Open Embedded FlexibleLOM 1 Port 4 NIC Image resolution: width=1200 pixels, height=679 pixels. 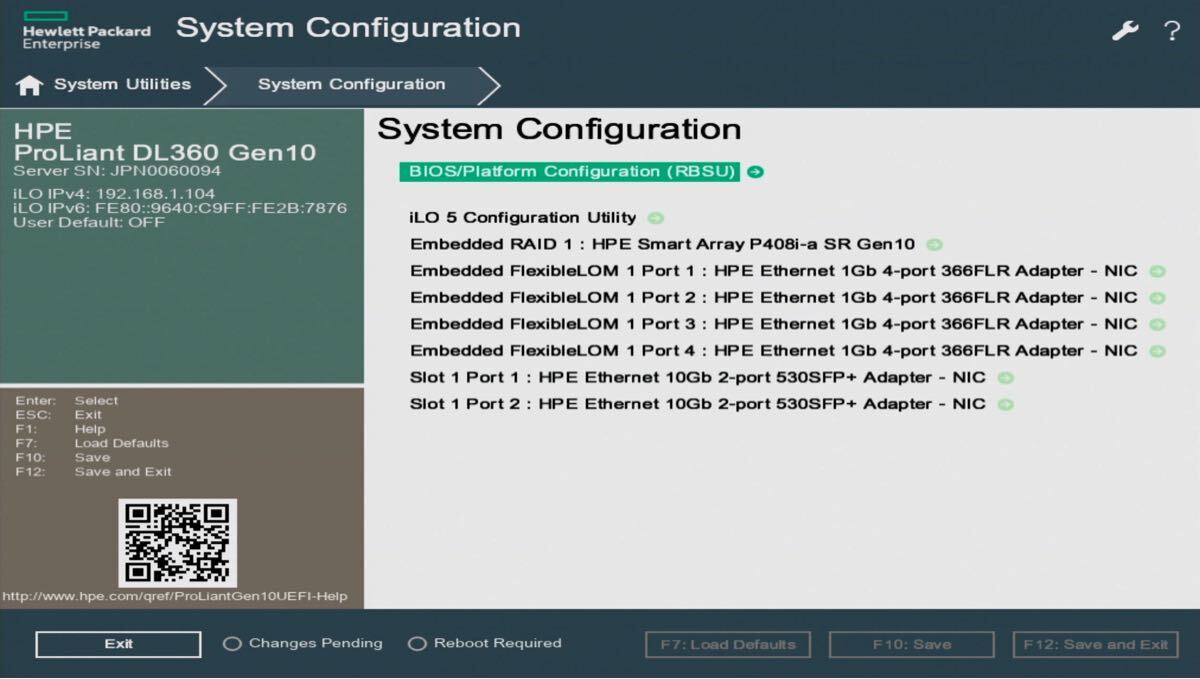[x=774, y=351]
